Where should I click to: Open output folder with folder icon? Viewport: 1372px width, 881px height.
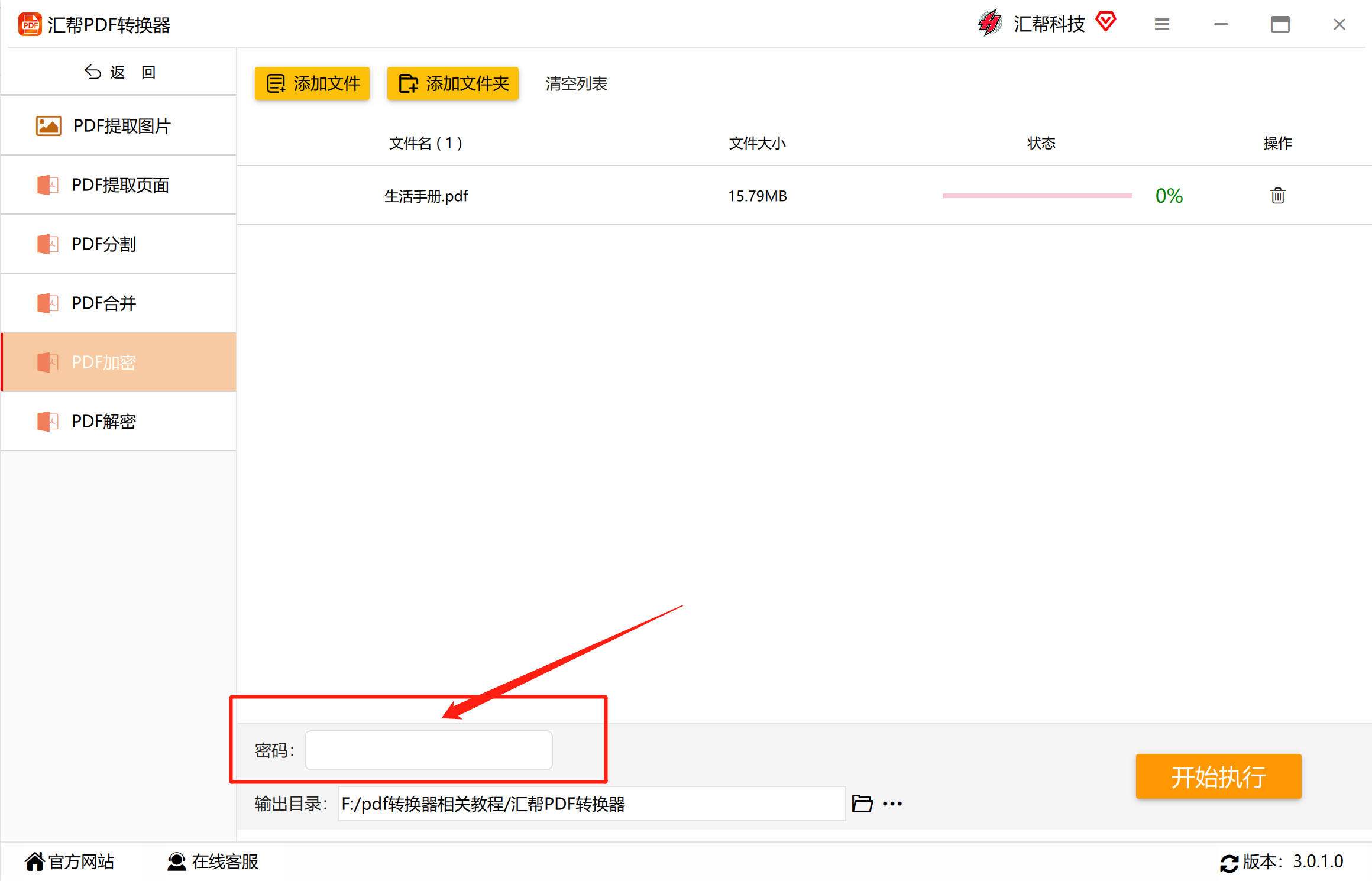pyautogui.click(x=862, y=804)
